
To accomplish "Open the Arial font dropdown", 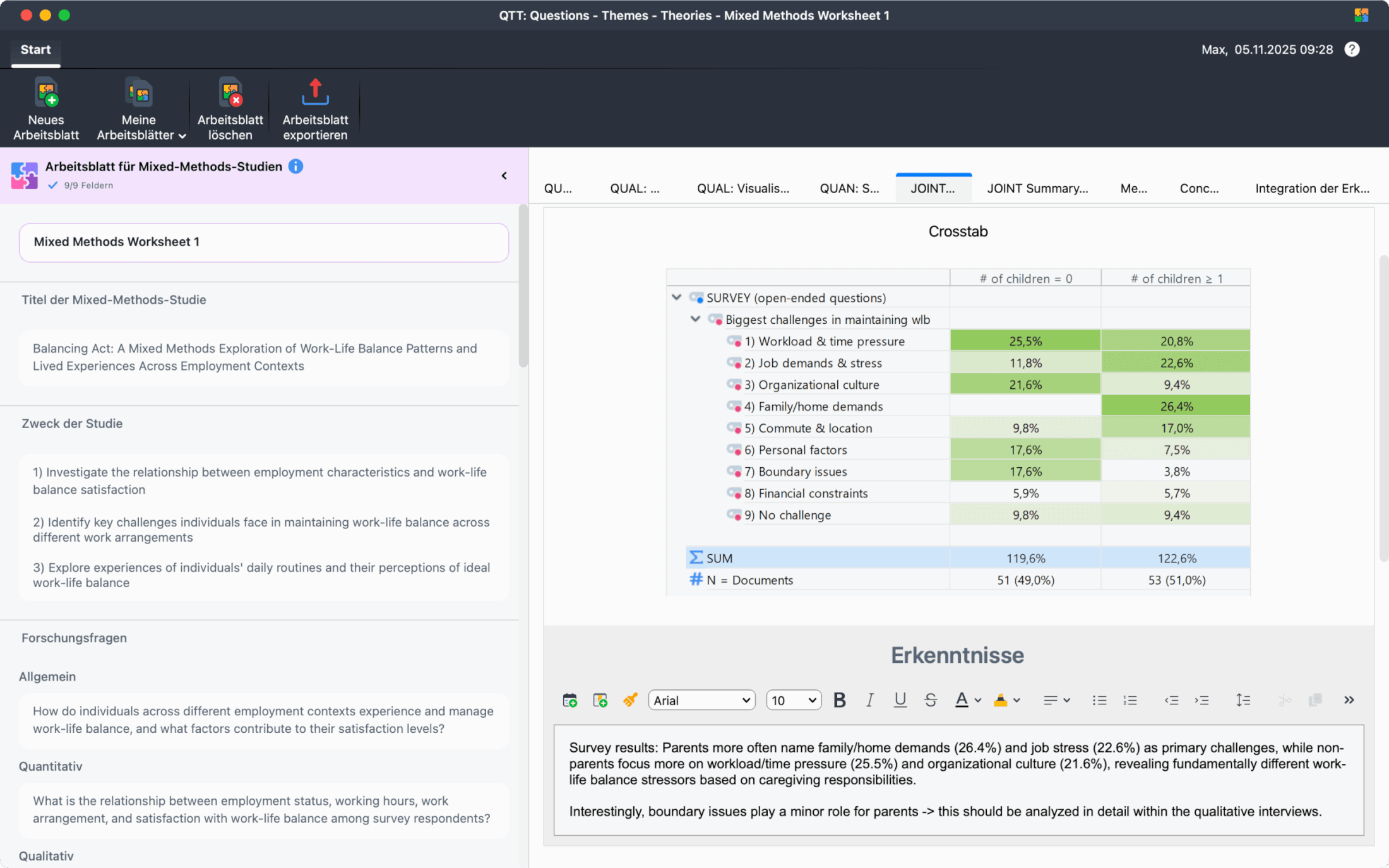I will tap(701, 700).
